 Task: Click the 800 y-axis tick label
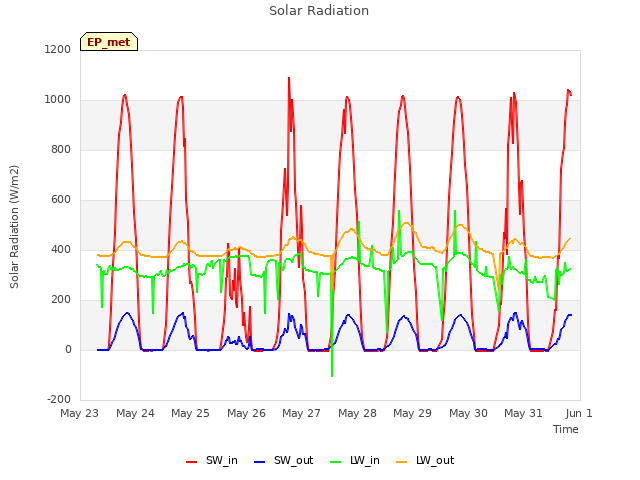(x=61, y=149)
